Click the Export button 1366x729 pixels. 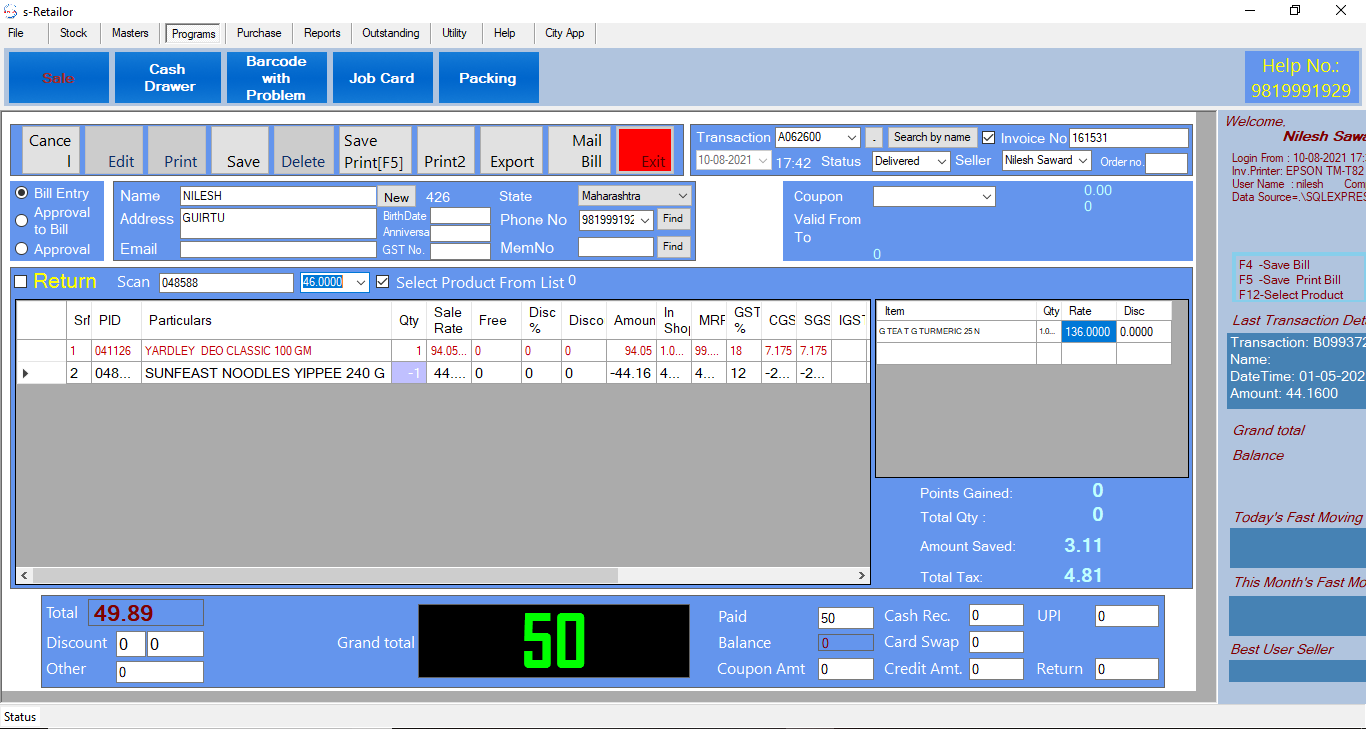coord(511,150)
